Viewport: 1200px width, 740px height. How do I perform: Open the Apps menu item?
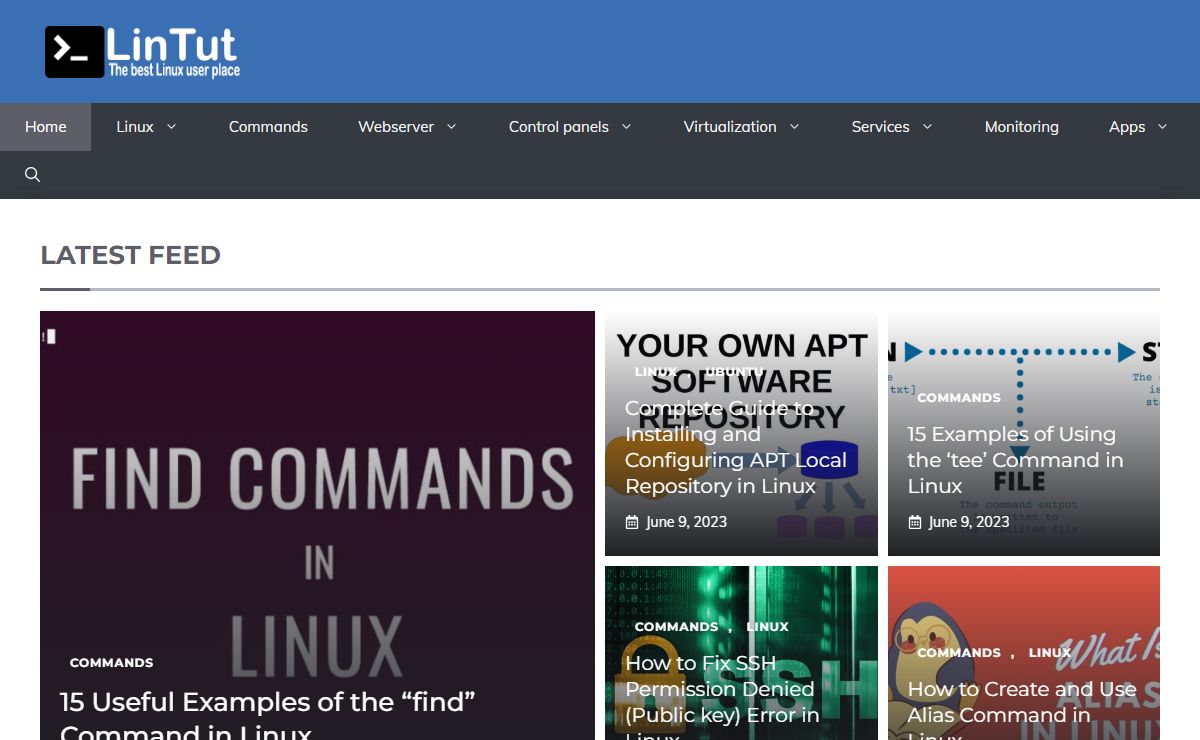click(x=1127, y=127)
